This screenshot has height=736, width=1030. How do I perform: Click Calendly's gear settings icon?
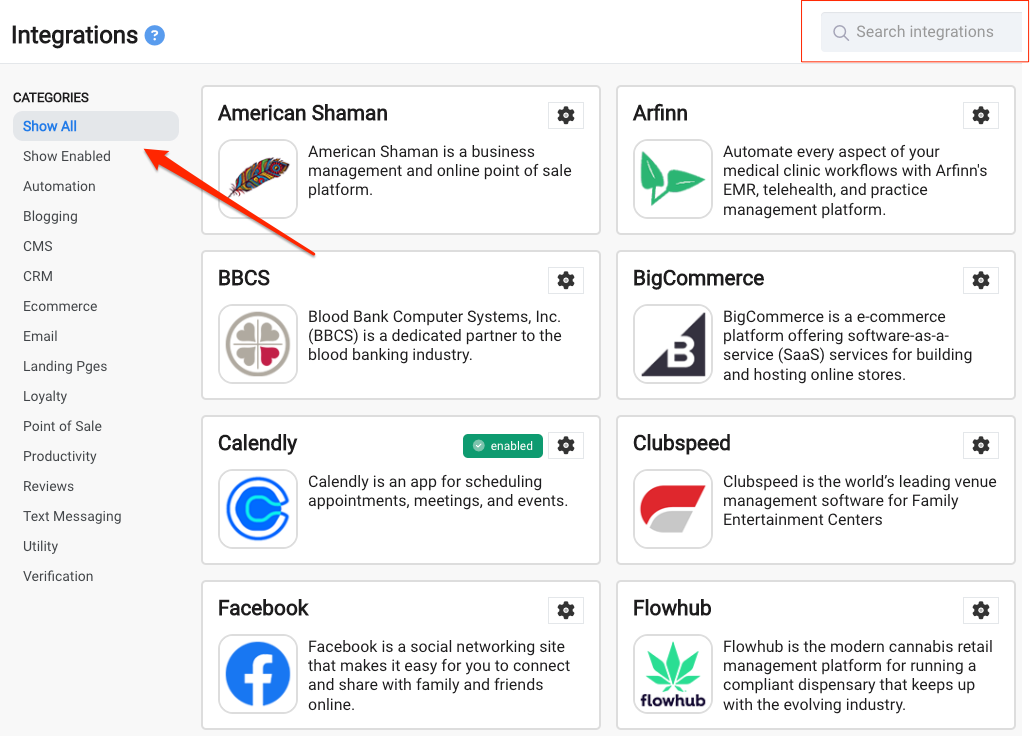tap(566, 446)
